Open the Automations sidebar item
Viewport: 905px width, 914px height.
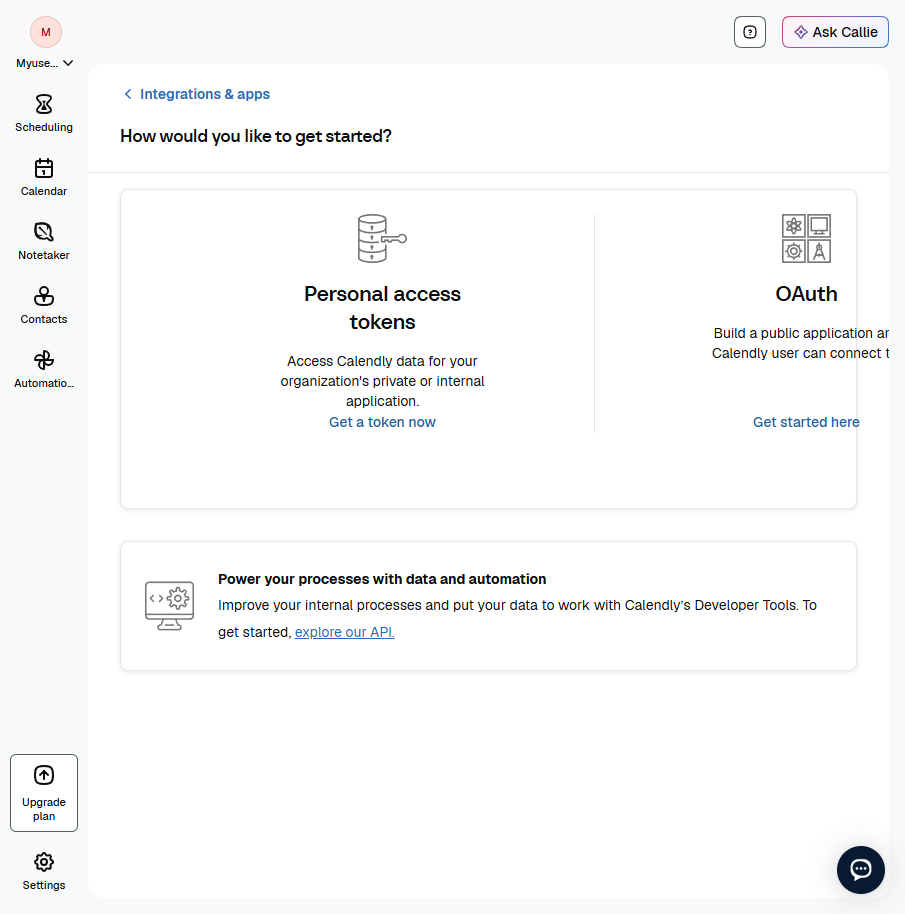point(44,370)
